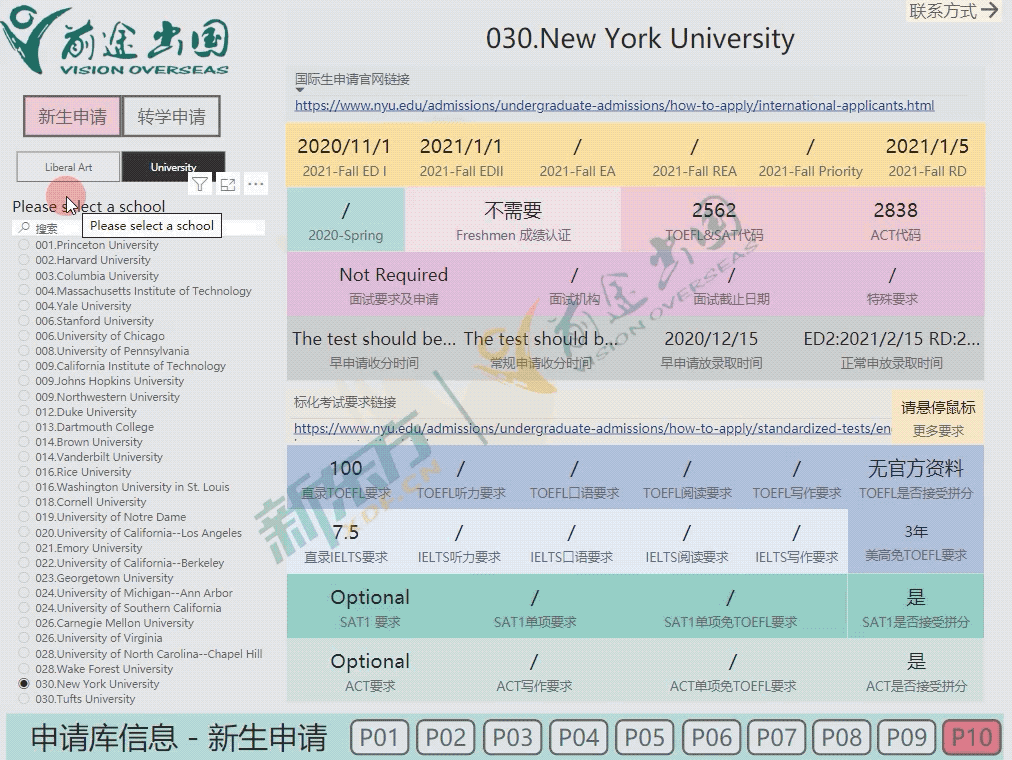Open the standardized tests requirement link
Viewport: 1012px width, 760px height.
click(592, 429)
